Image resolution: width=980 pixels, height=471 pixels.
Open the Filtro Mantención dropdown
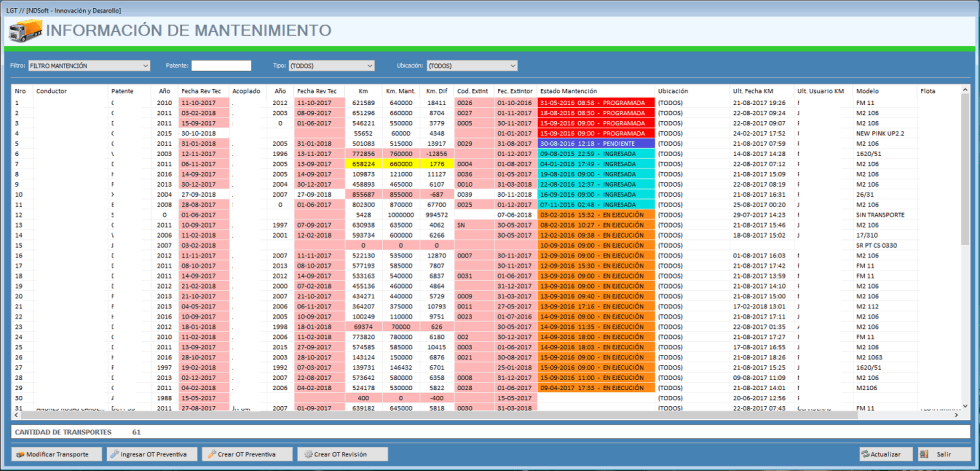(89, 66)
